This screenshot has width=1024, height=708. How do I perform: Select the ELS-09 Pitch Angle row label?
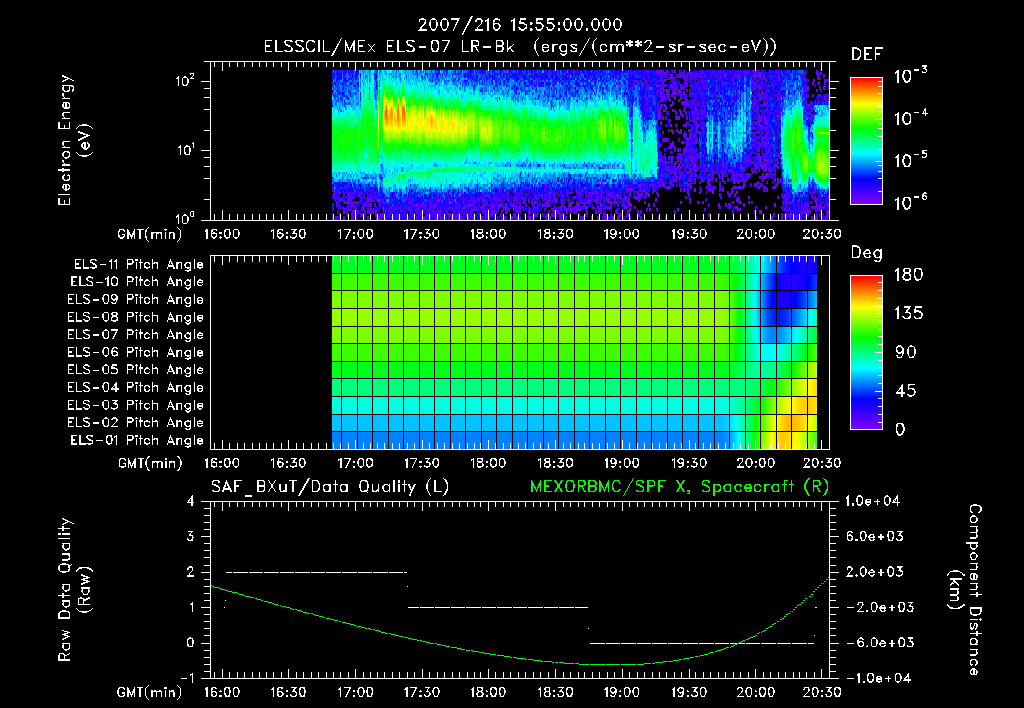point(135,299)
